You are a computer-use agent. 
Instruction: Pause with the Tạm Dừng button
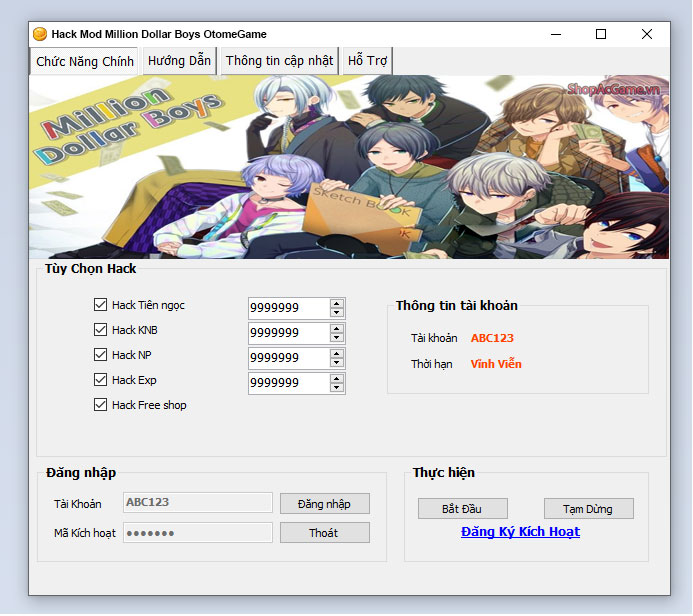coord(588,509)
